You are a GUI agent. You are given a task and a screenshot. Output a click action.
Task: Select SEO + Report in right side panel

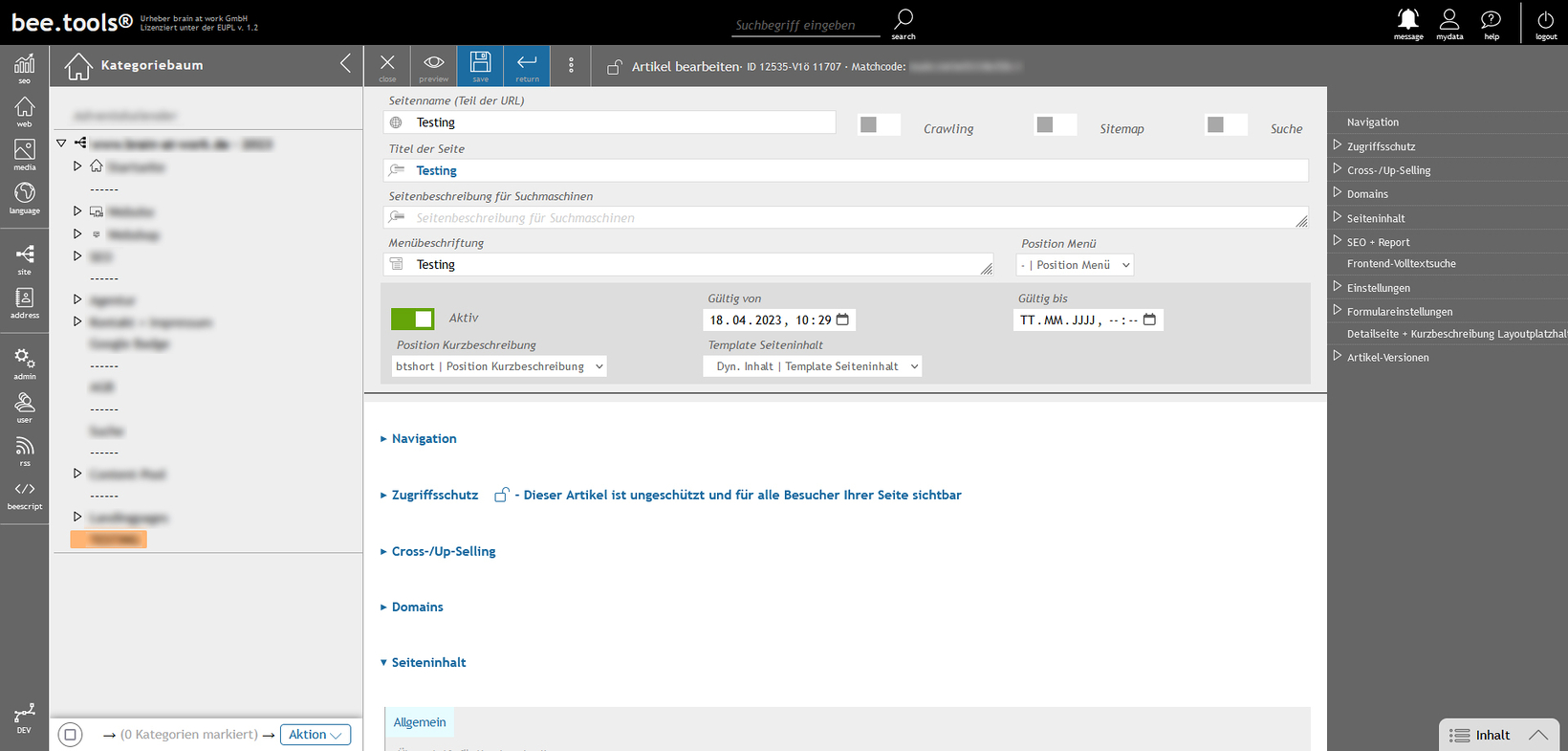1378,242
